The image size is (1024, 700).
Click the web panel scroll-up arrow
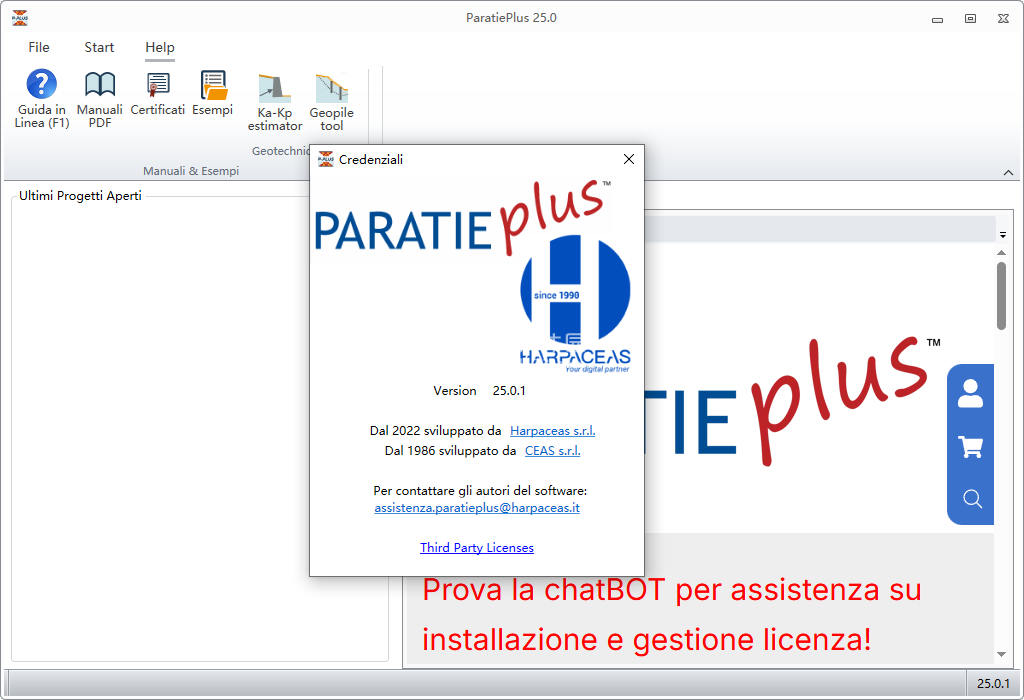coord(1001,253)
